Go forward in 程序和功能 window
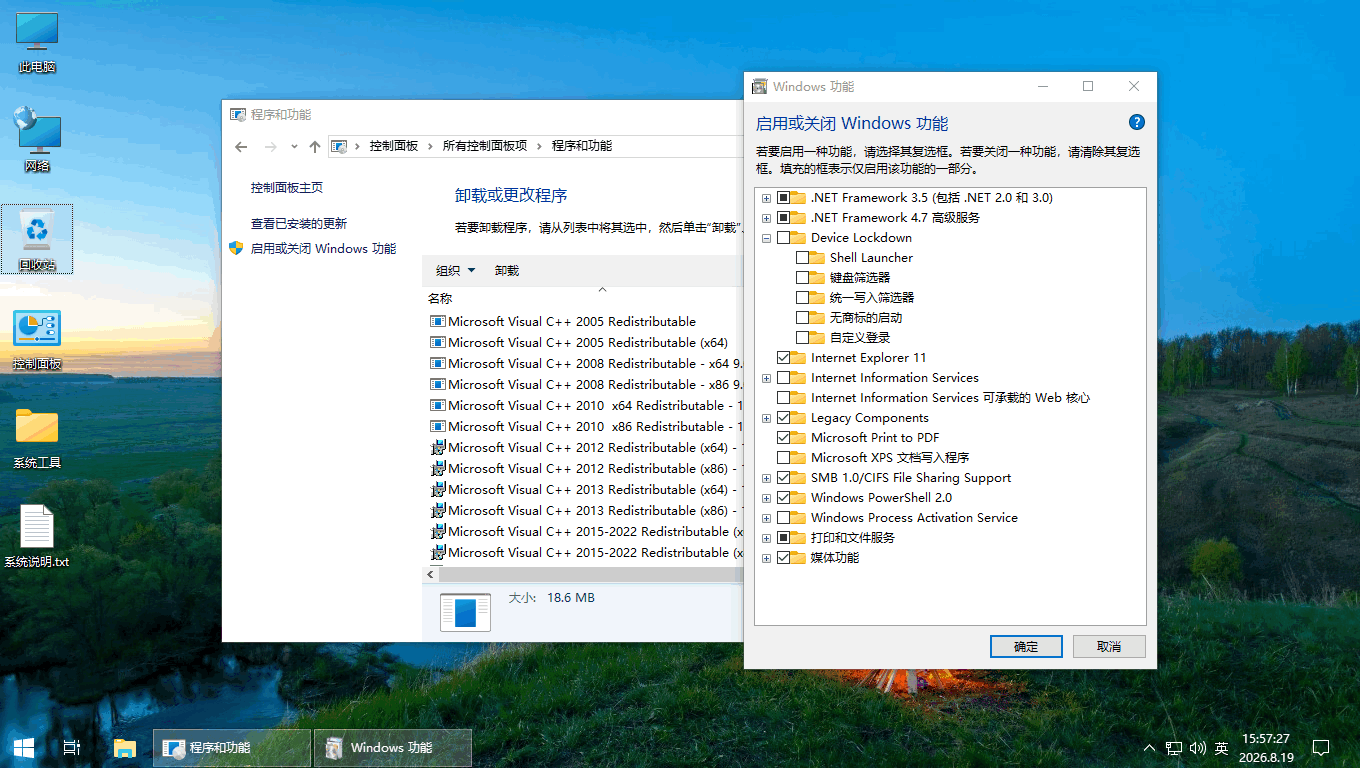Viewport: 1360px width, 768px height. 270,146
